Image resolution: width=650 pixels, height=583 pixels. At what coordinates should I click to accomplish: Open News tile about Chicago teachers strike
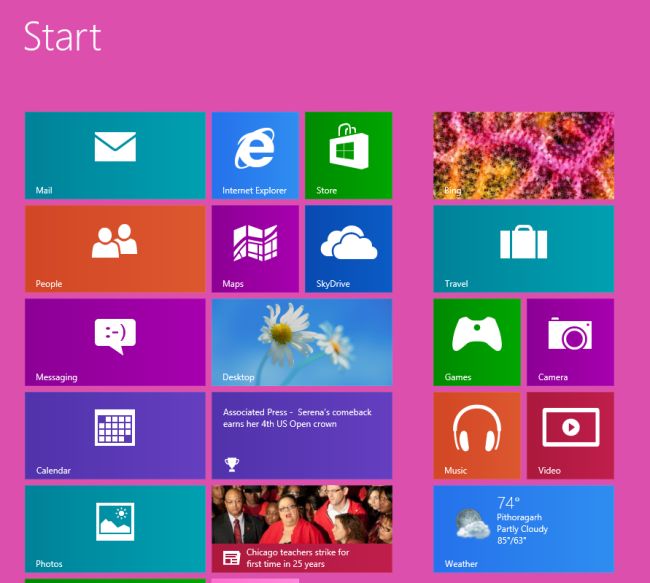click(x=302, y=529)
